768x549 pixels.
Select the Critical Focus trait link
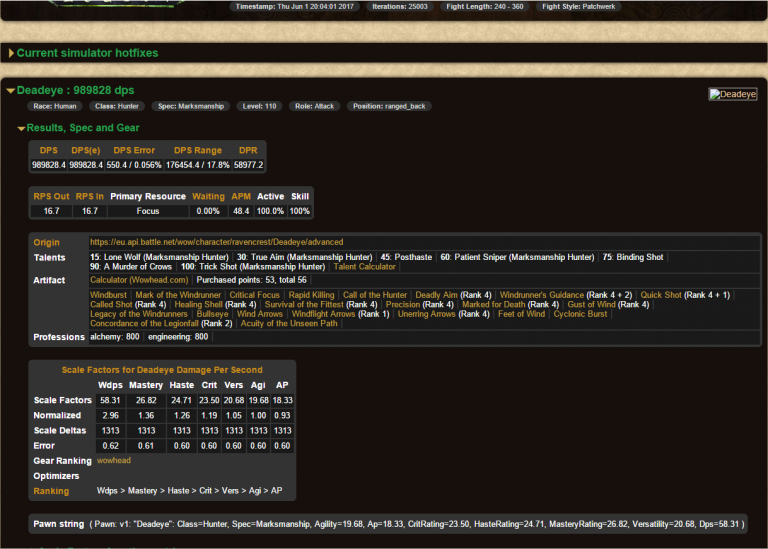click(x=254, y=295)
